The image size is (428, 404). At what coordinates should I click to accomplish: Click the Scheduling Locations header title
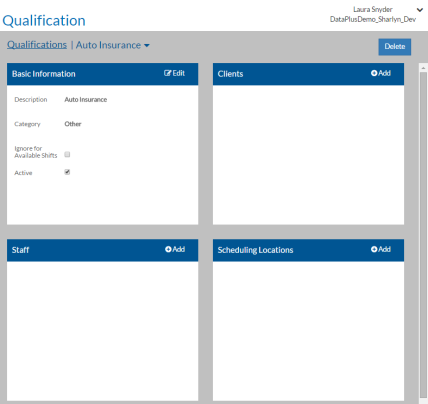click(x=255, y=250)
